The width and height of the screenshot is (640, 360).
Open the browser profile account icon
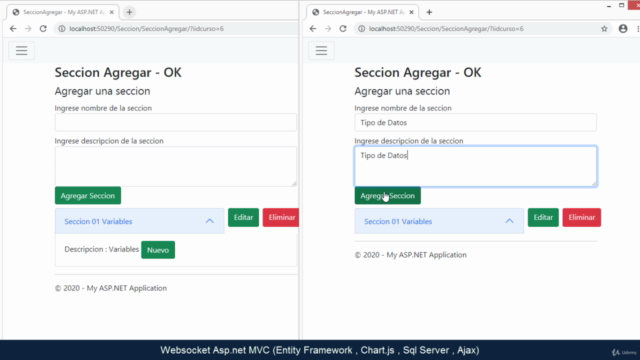(x=623, y=29)
